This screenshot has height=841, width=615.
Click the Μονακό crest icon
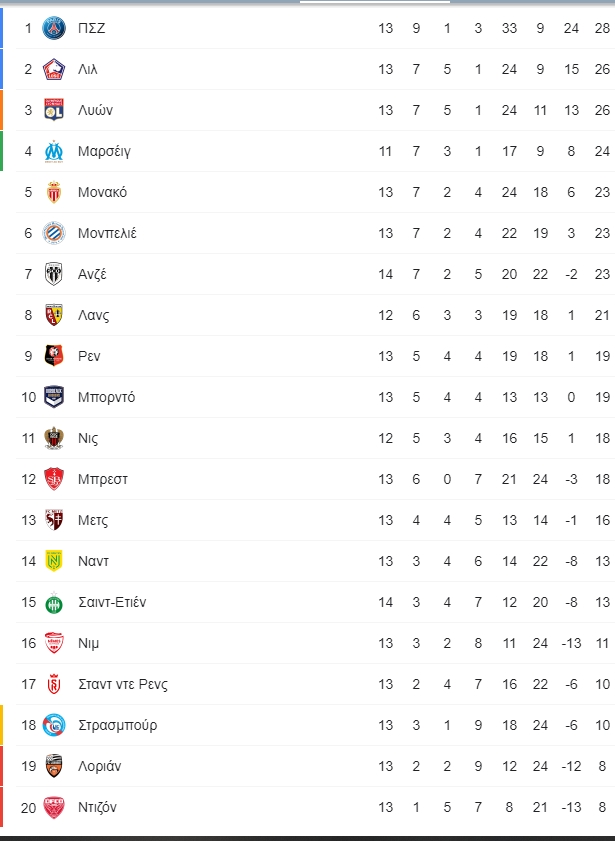(54, 192)
